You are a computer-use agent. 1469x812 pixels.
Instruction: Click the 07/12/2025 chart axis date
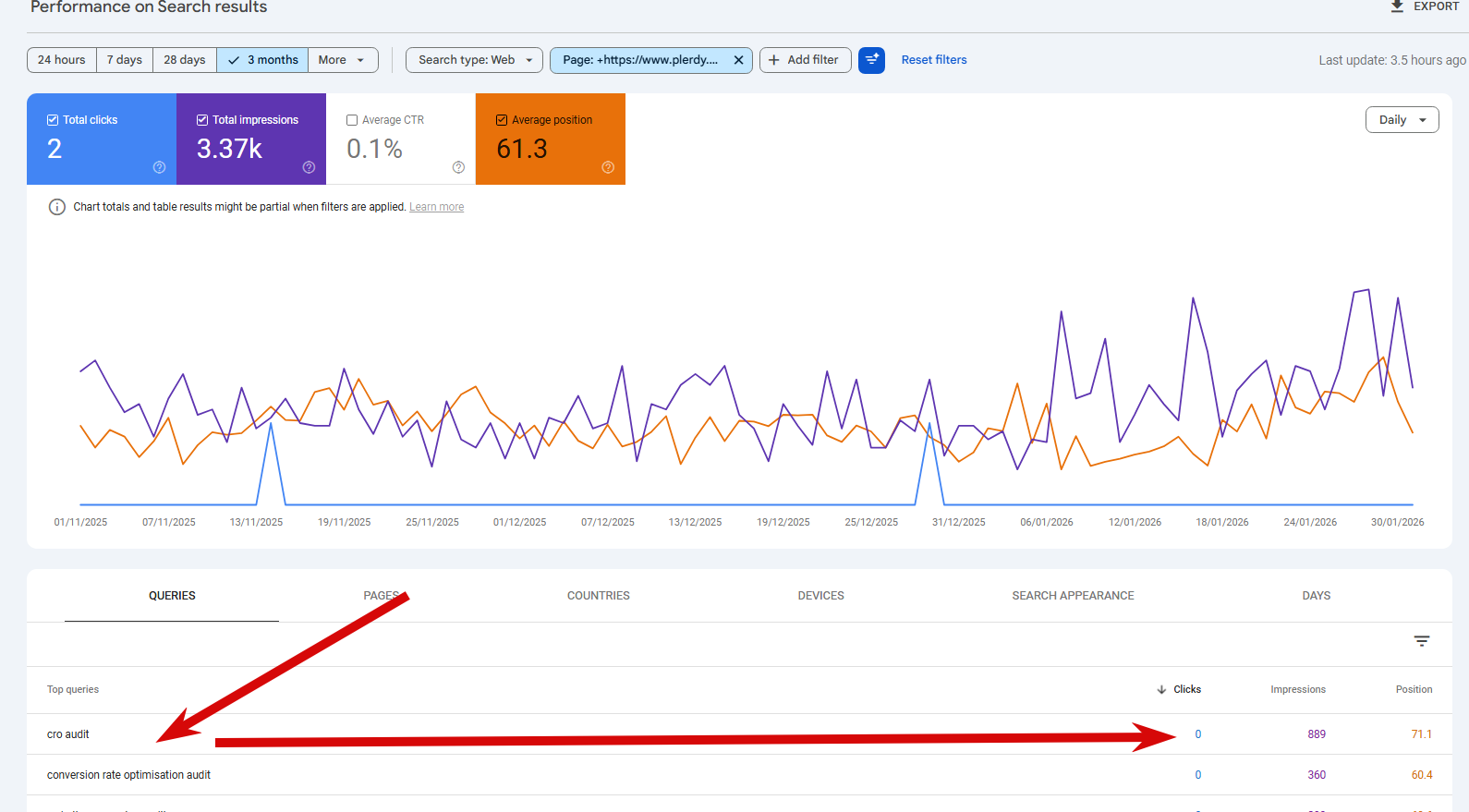pos(608,522)
